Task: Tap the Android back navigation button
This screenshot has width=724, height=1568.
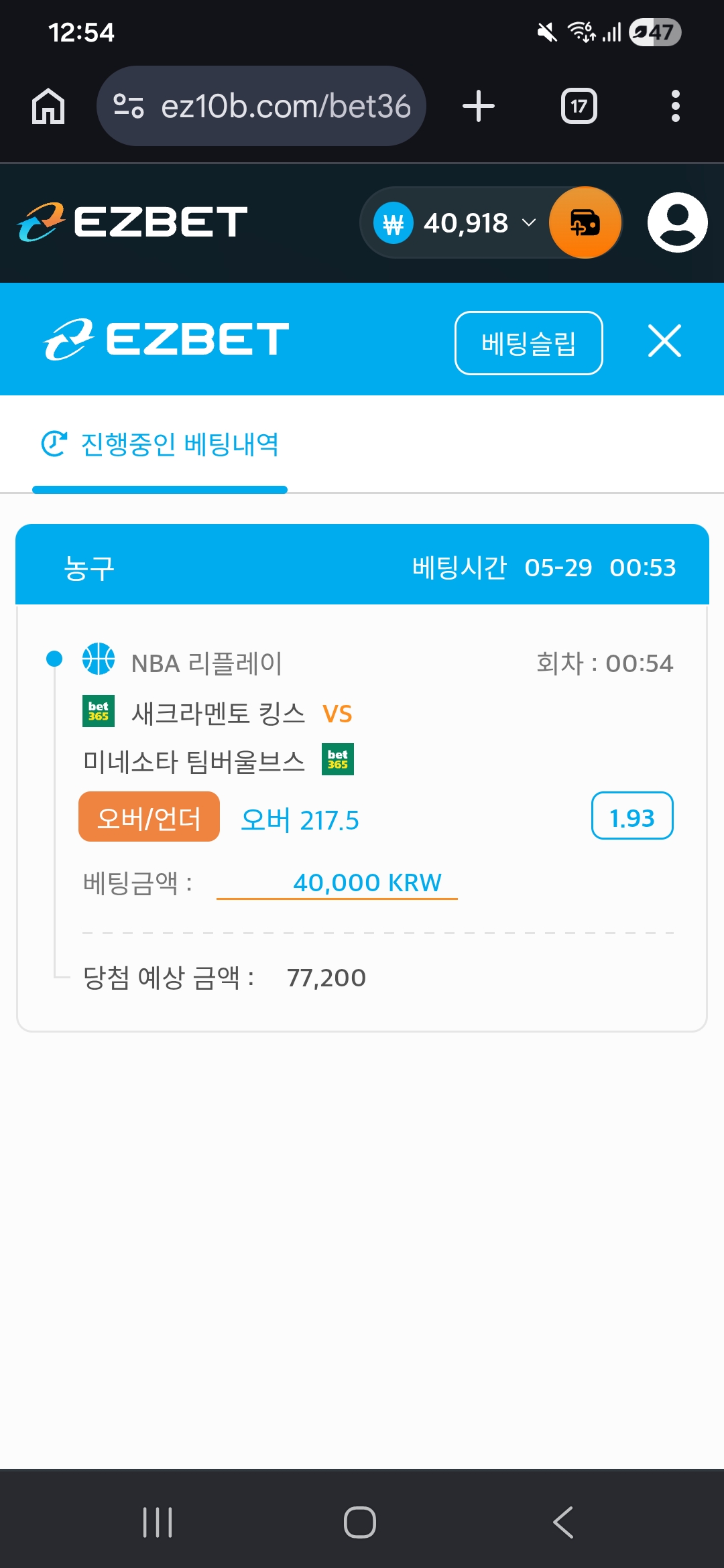Action: click(563, 1522)
